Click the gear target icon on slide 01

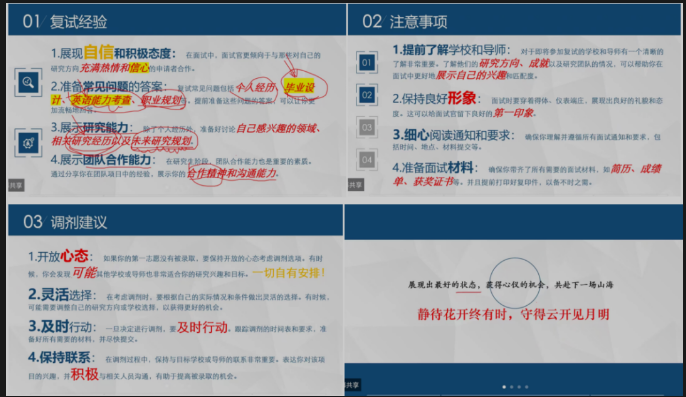(x=28, y=143)
